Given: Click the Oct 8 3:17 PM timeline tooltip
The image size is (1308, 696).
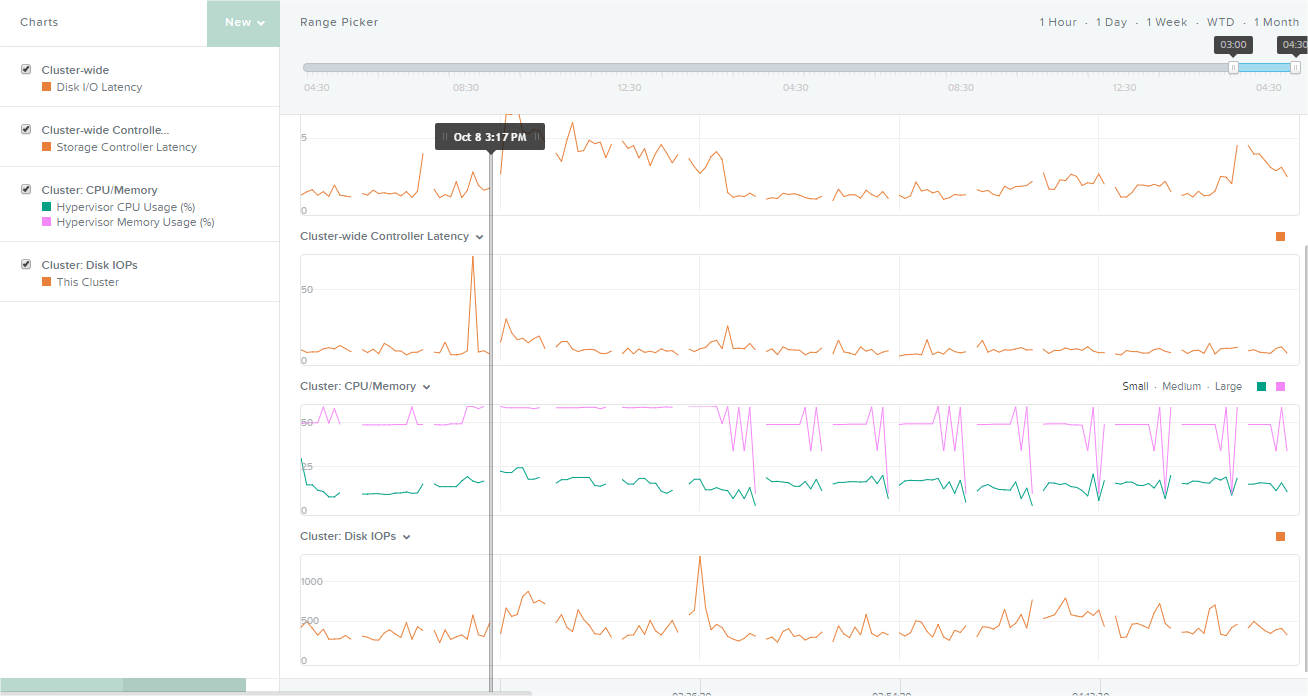Looking at the screenshot, I should pos(490,137).
